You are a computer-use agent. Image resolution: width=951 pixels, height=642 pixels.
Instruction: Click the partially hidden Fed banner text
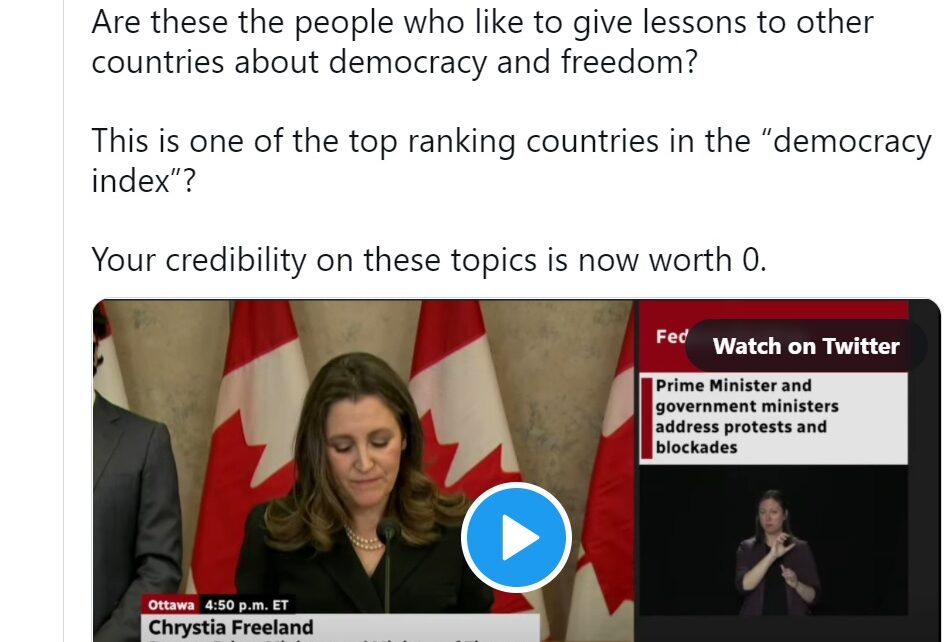671,336
